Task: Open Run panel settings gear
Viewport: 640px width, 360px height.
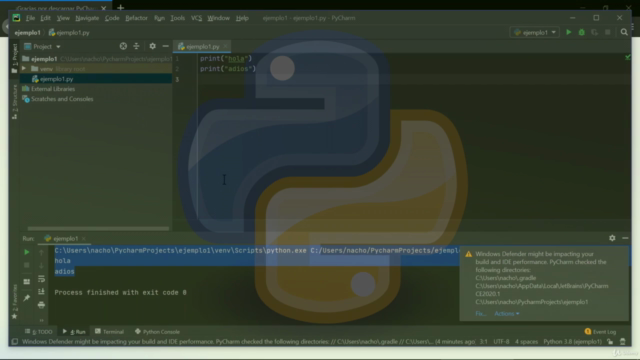Action: (612, 238)
